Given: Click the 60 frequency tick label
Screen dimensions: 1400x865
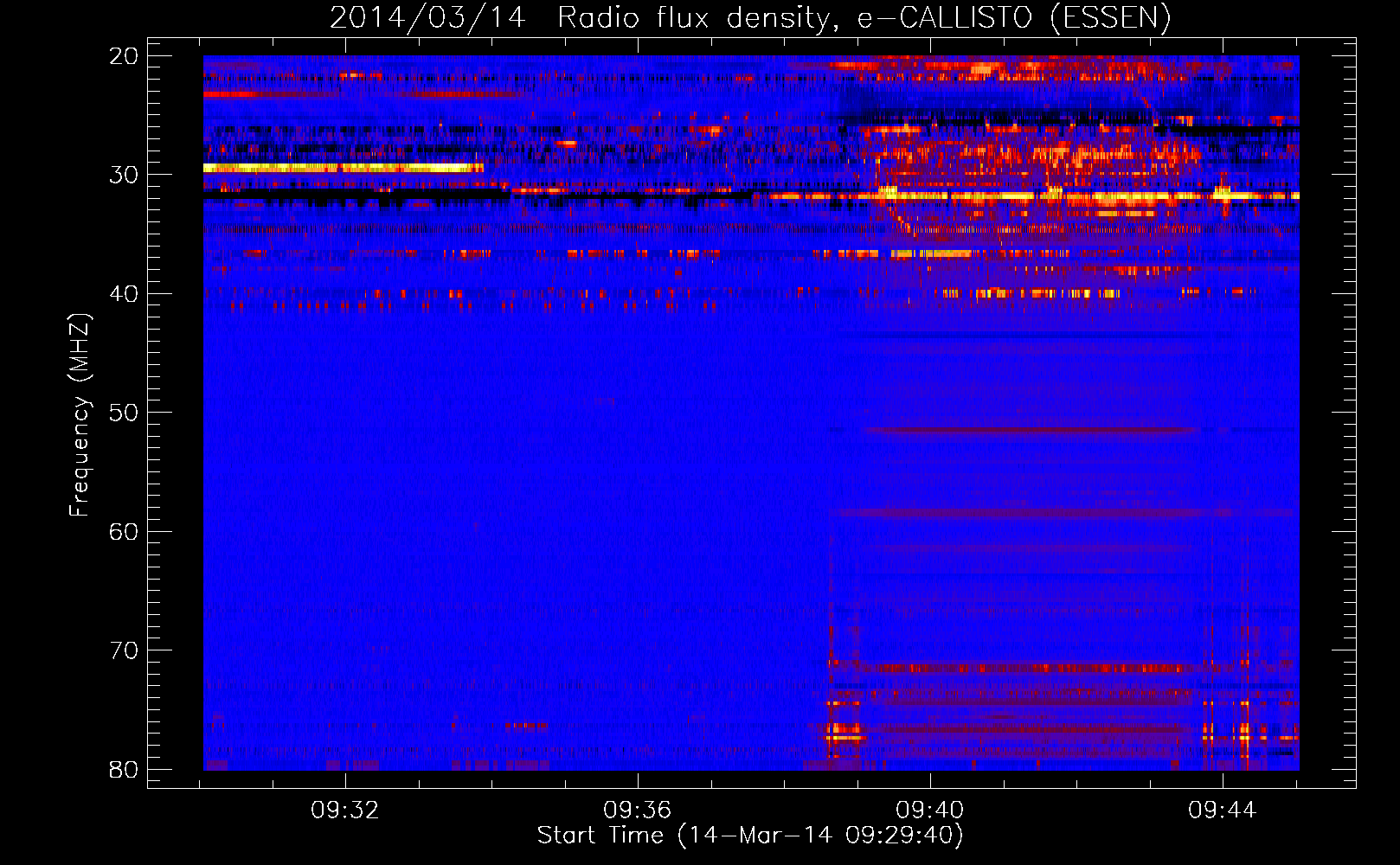Looking at the screenshot, I should 124,532.
